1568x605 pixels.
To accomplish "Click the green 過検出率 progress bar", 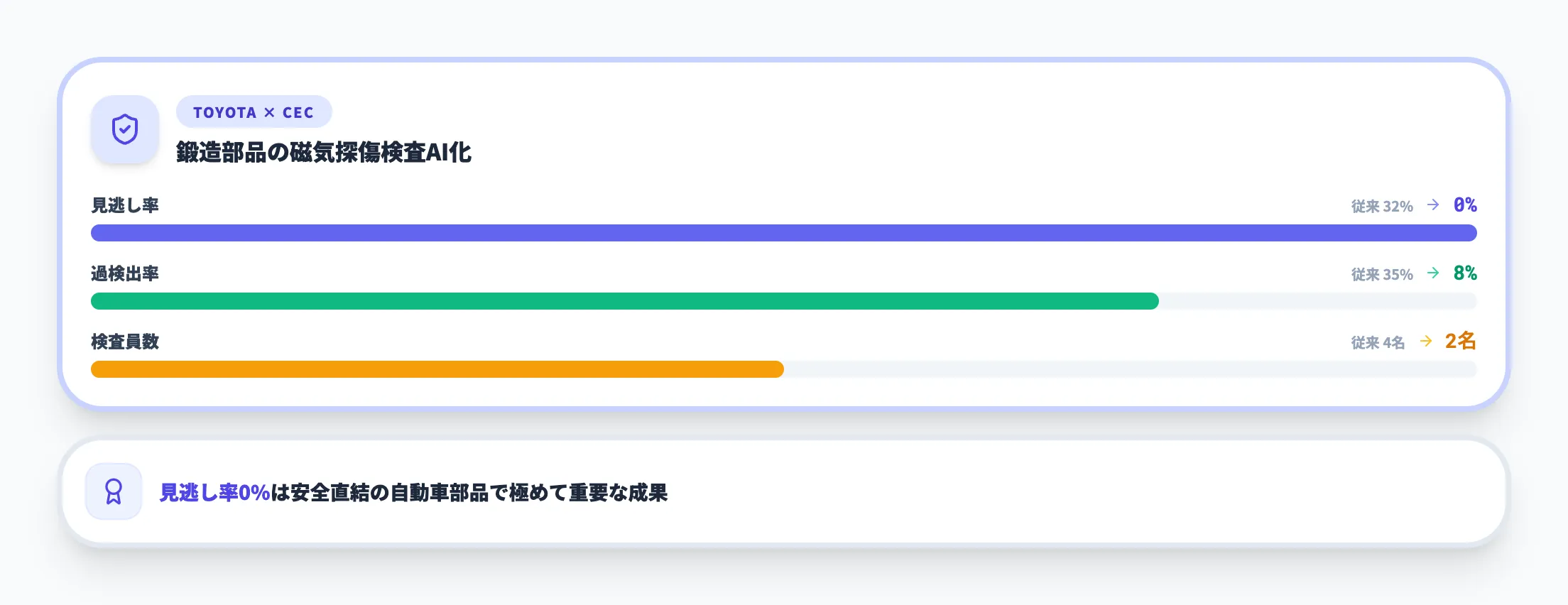I will 625,301.
